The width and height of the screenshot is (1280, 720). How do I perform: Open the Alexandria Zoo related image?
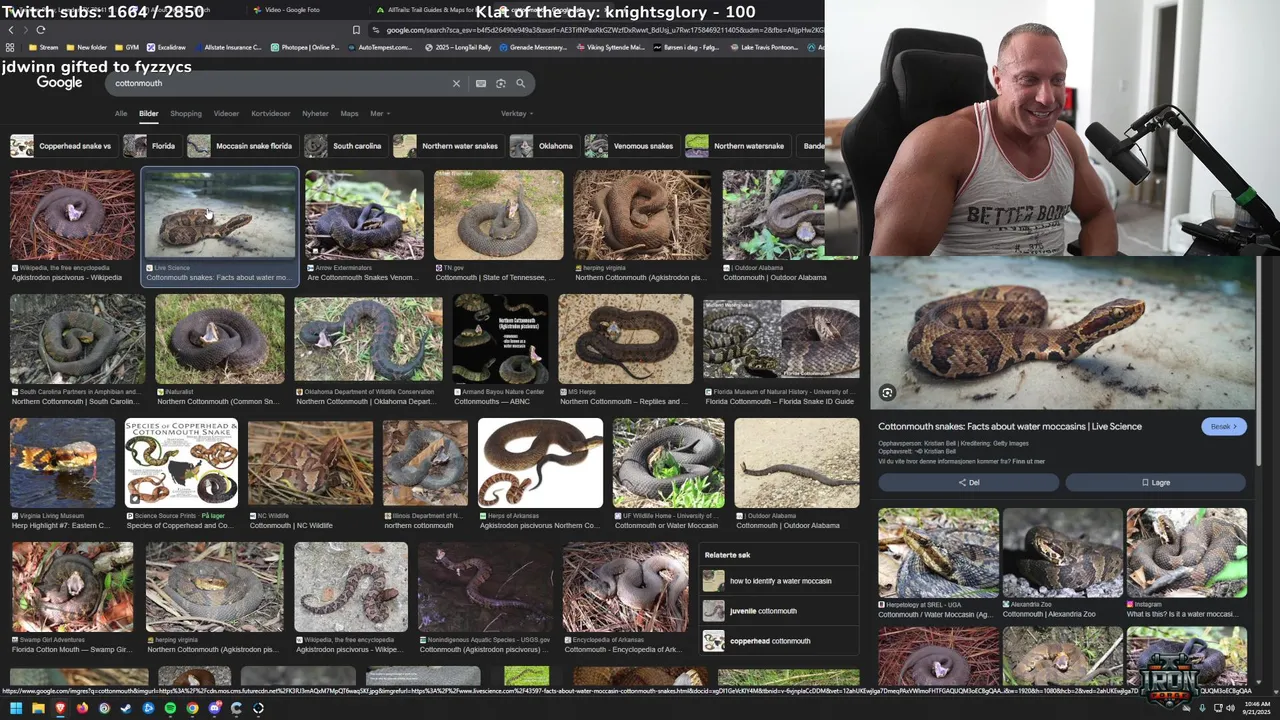[x=1062, y=553]
